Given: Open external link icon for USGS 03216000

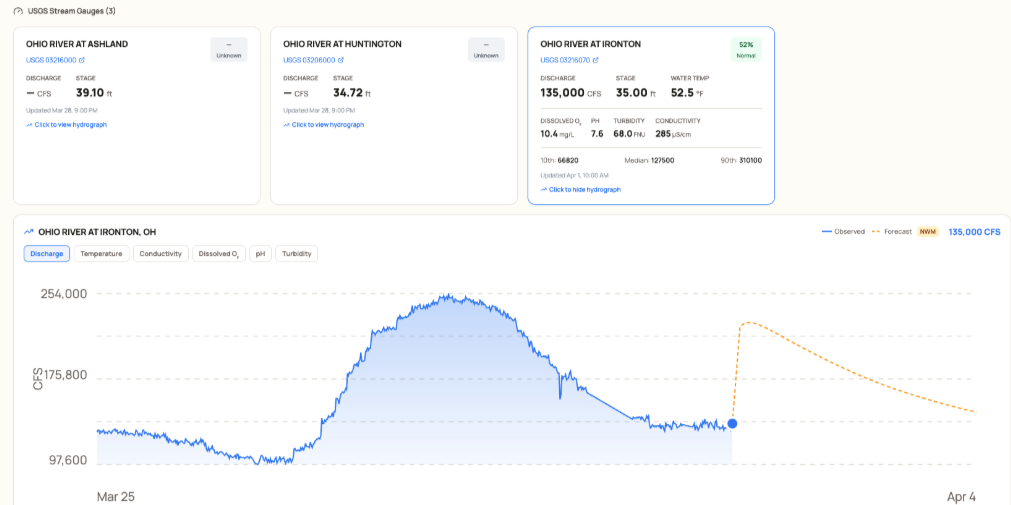Looking at the screenshot, I should (x=82, y=60).
